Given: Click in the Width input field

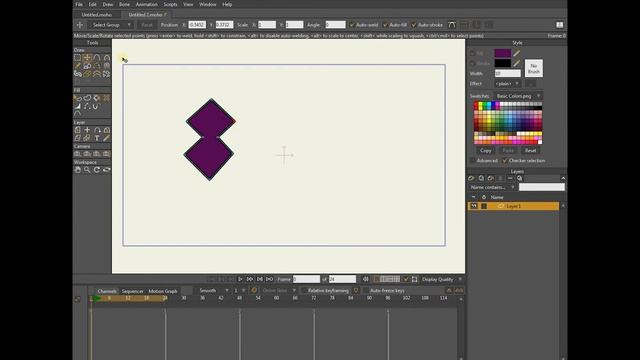Looking at the screenshot, I should pyautogui.click(x=508, y=73).
